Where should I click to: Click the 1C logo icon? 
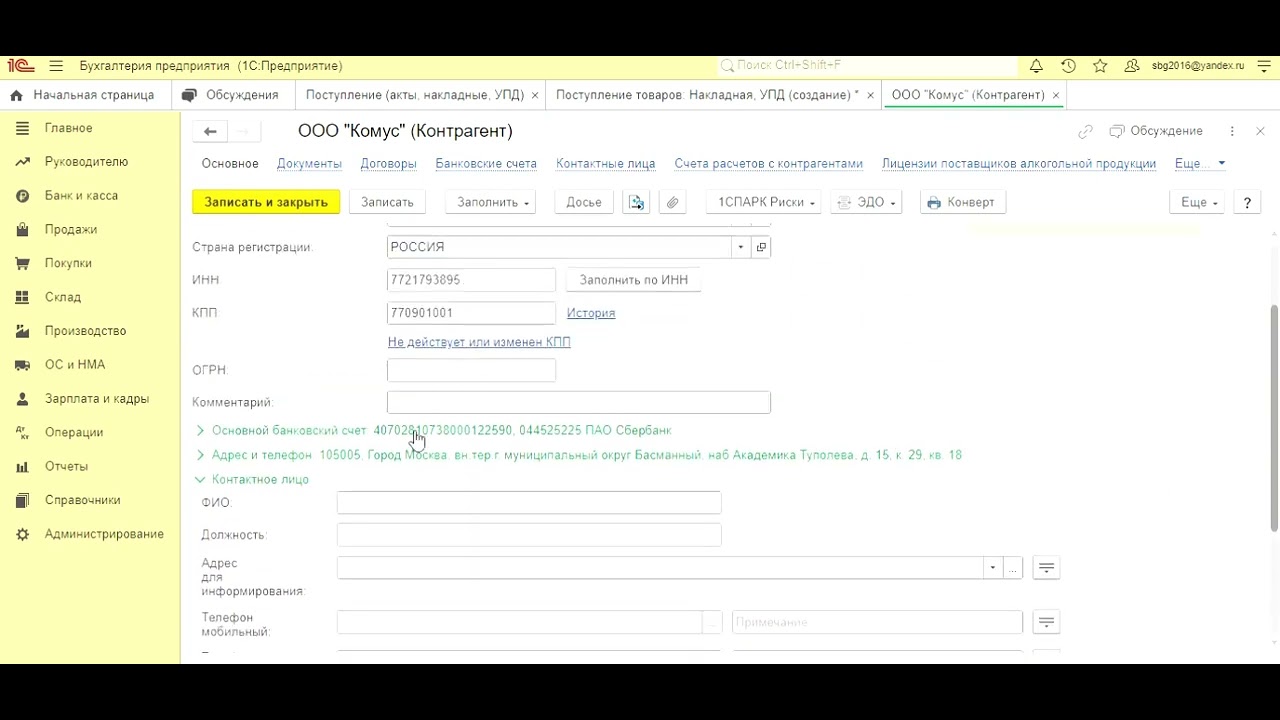click(21, 66)
